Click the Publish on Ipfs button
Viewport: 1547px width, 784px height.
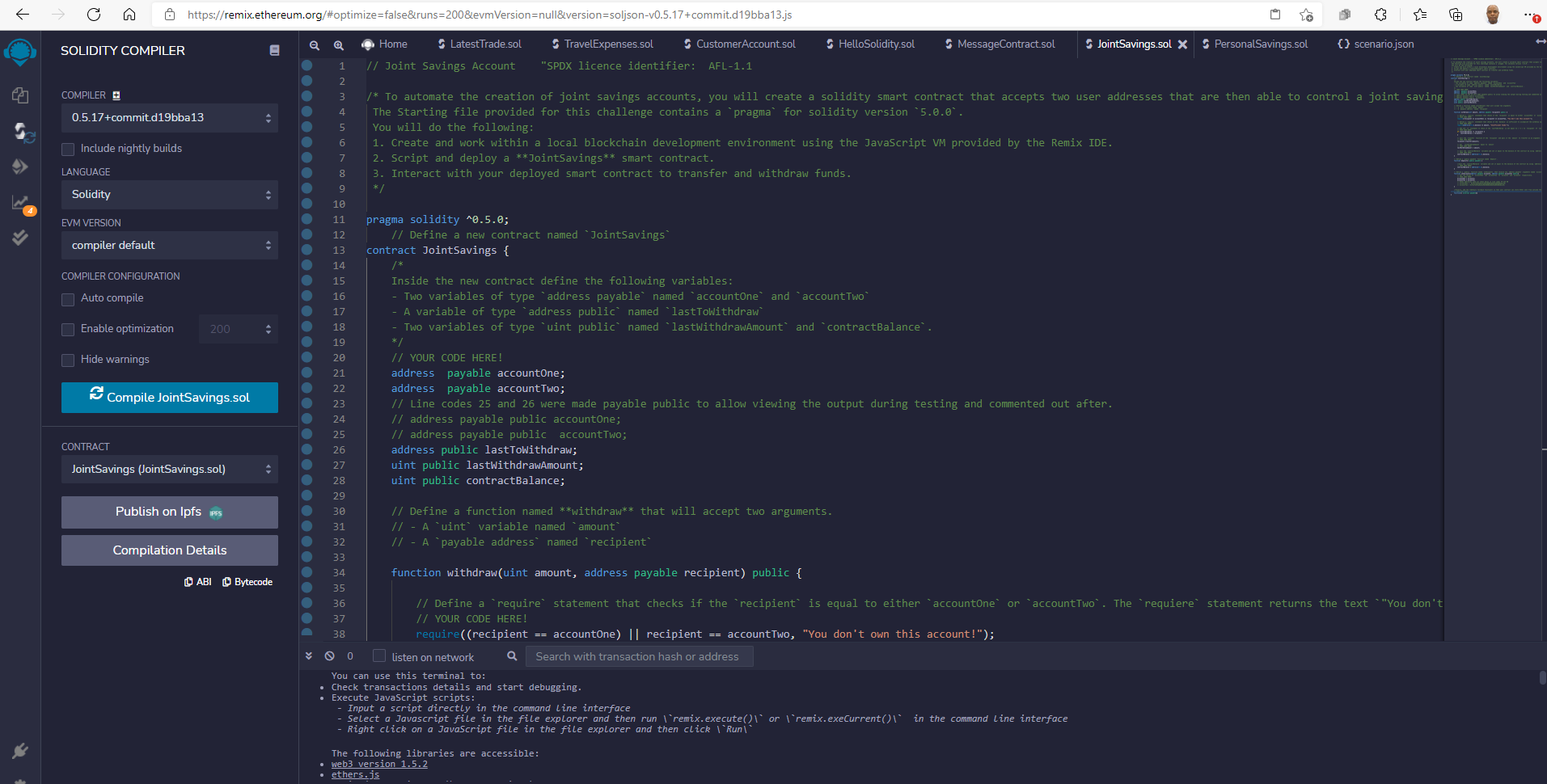169,512
